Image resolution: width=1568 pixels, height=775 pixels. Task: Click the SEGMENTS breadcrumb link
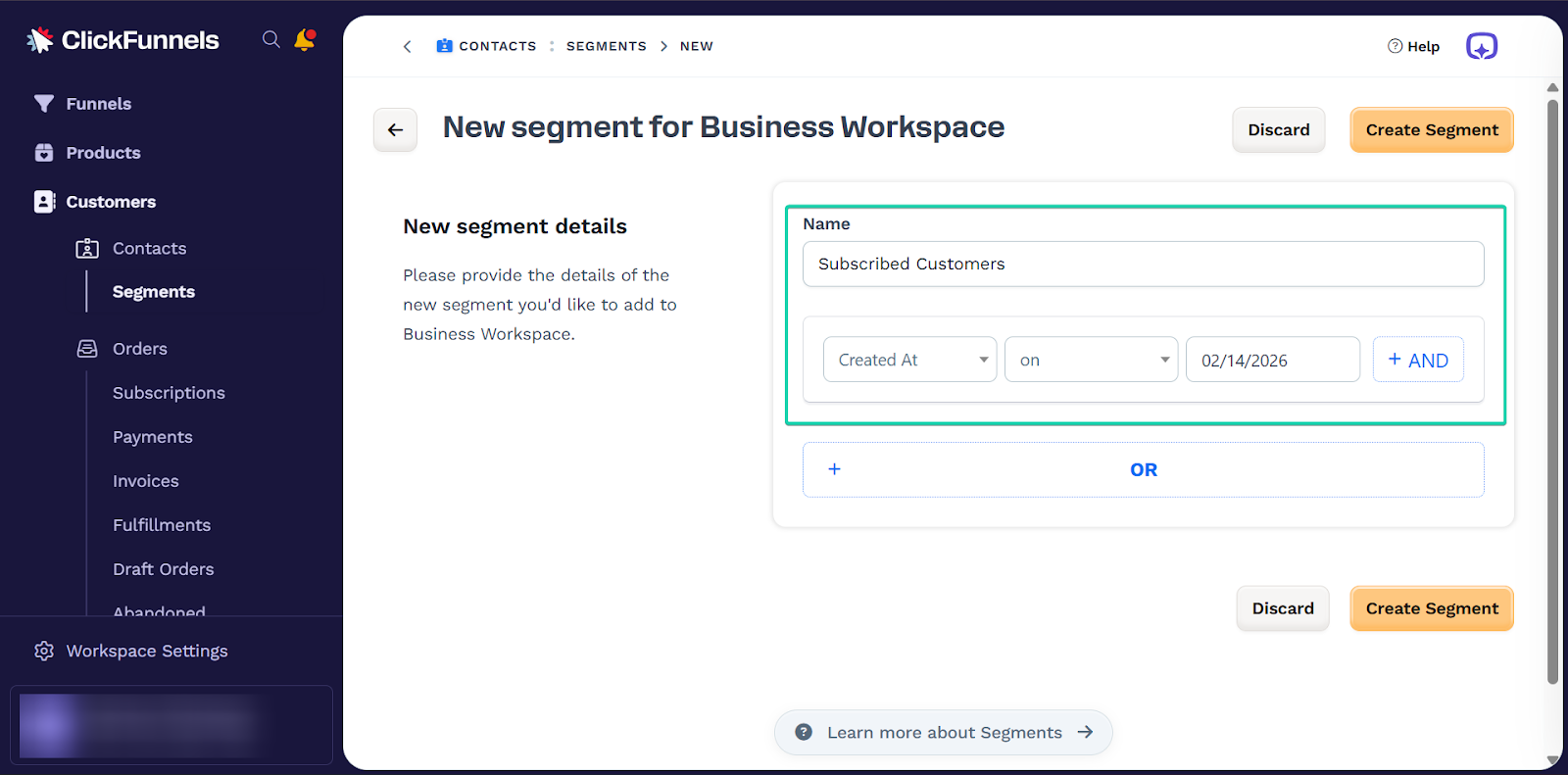point(607,46)
